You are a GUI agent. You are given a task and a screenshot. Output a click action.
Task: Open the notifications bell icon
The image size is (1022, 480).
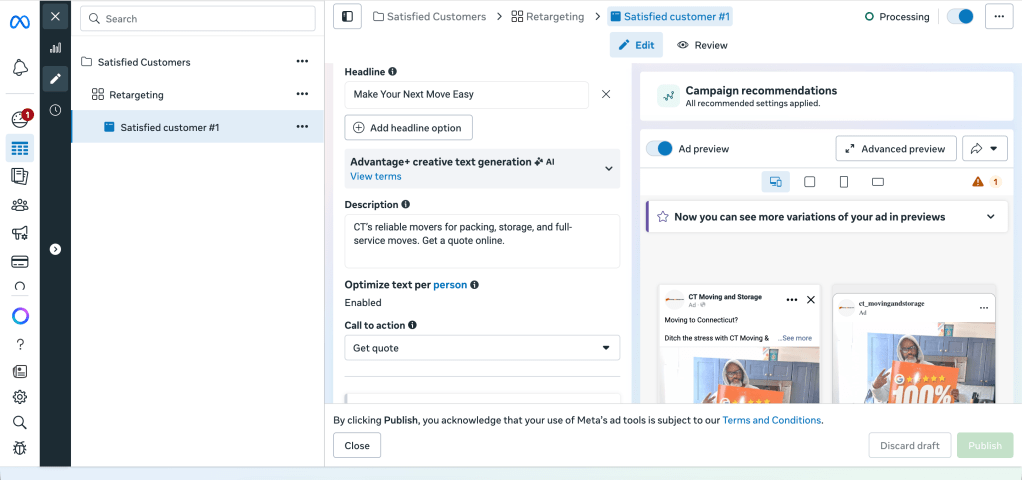pos(19,68)
